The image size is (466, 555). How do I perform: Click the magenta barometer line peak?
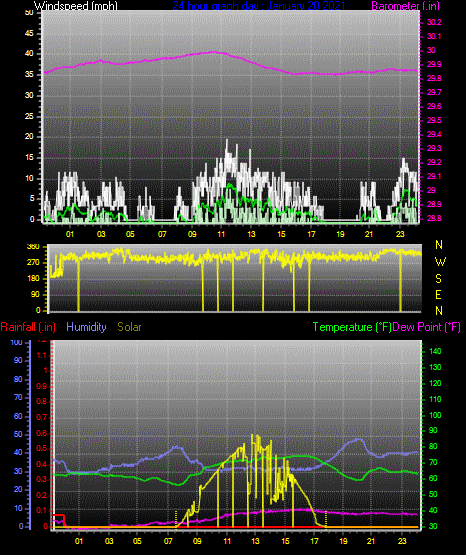click(214, 52)
